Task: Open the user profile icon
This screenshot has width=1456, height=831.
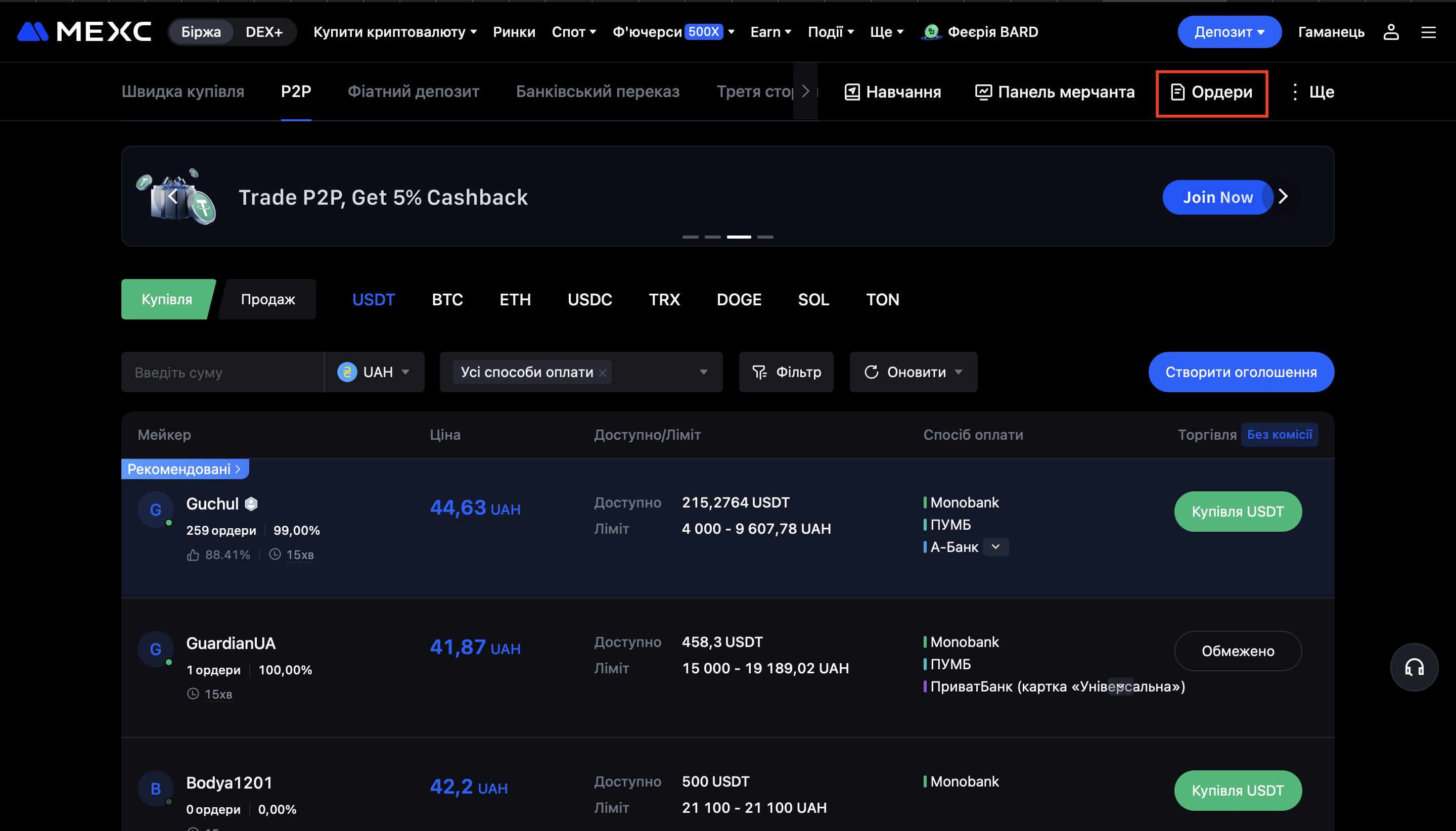Action: 1391,32
